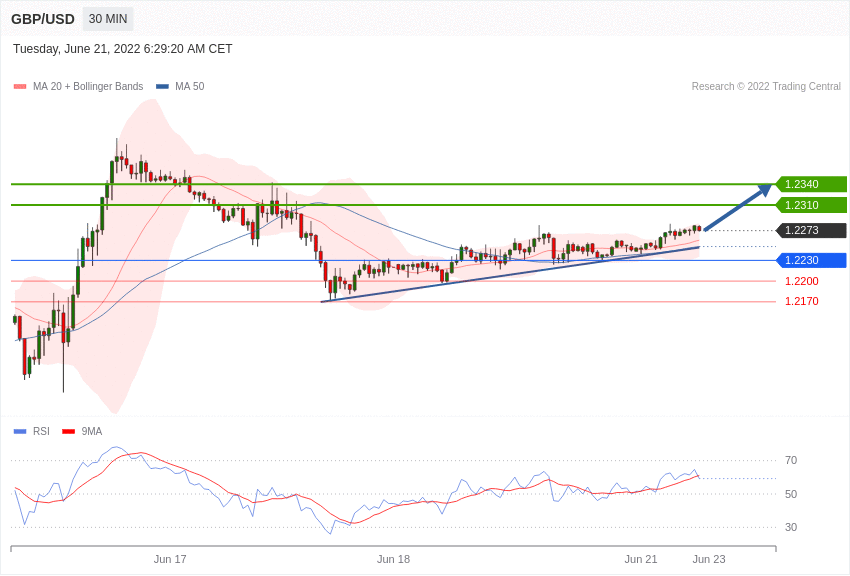Click the 1.2200 support level label
Image resolution: width=850 pixels, height=576 pixels.
pos(802,281)
